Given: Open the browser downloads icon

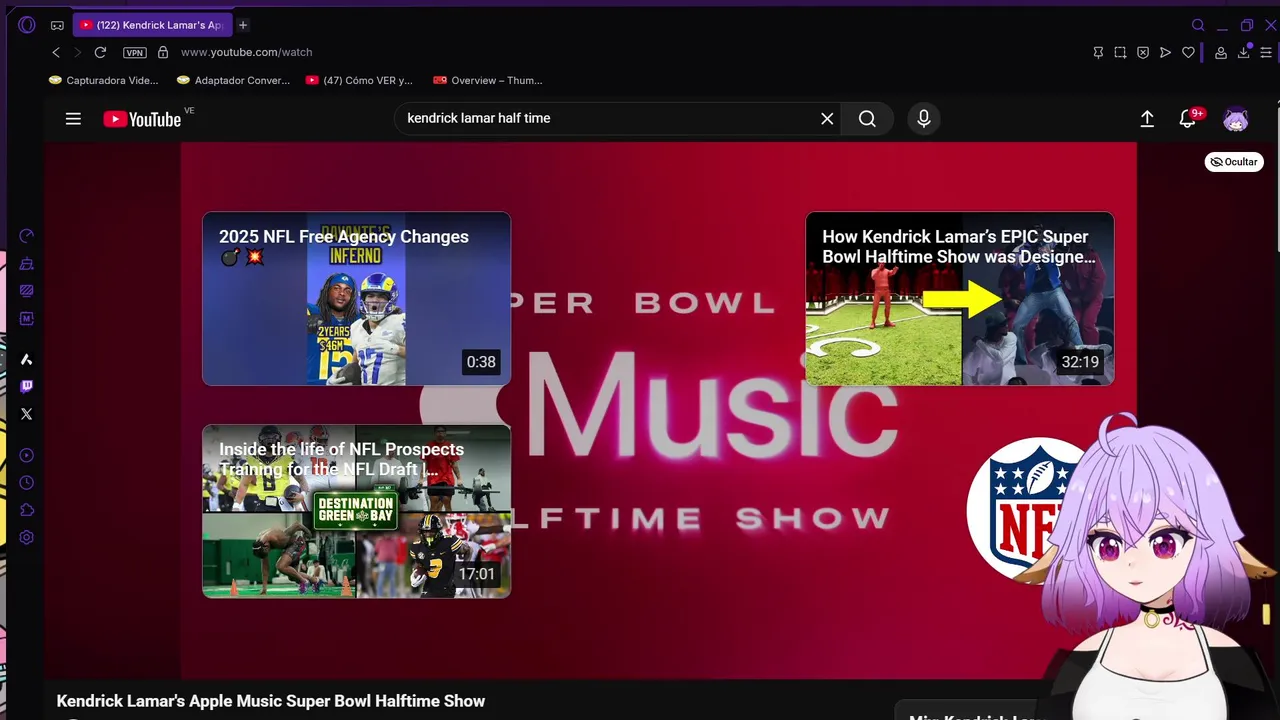Looking at the screenshot, I should pos(1244,52).
